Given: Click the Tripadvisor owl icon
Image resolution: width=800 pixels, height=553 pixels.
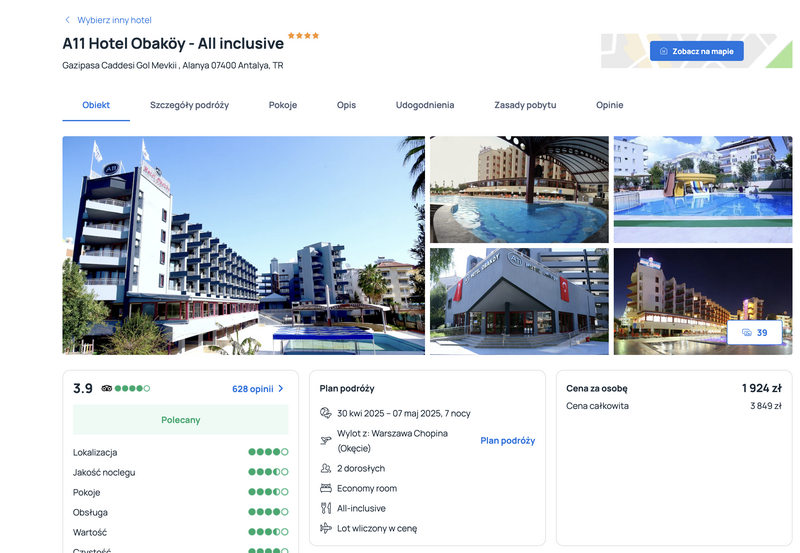Looking at the screenshot, I should [106, 388].
